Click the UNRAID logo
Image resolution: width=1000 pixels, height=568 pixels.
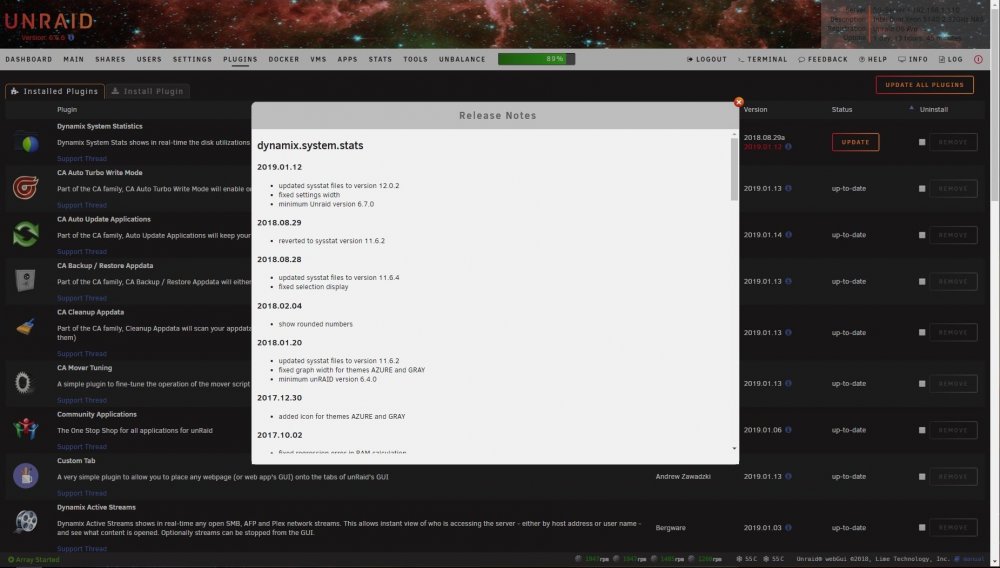49,21
